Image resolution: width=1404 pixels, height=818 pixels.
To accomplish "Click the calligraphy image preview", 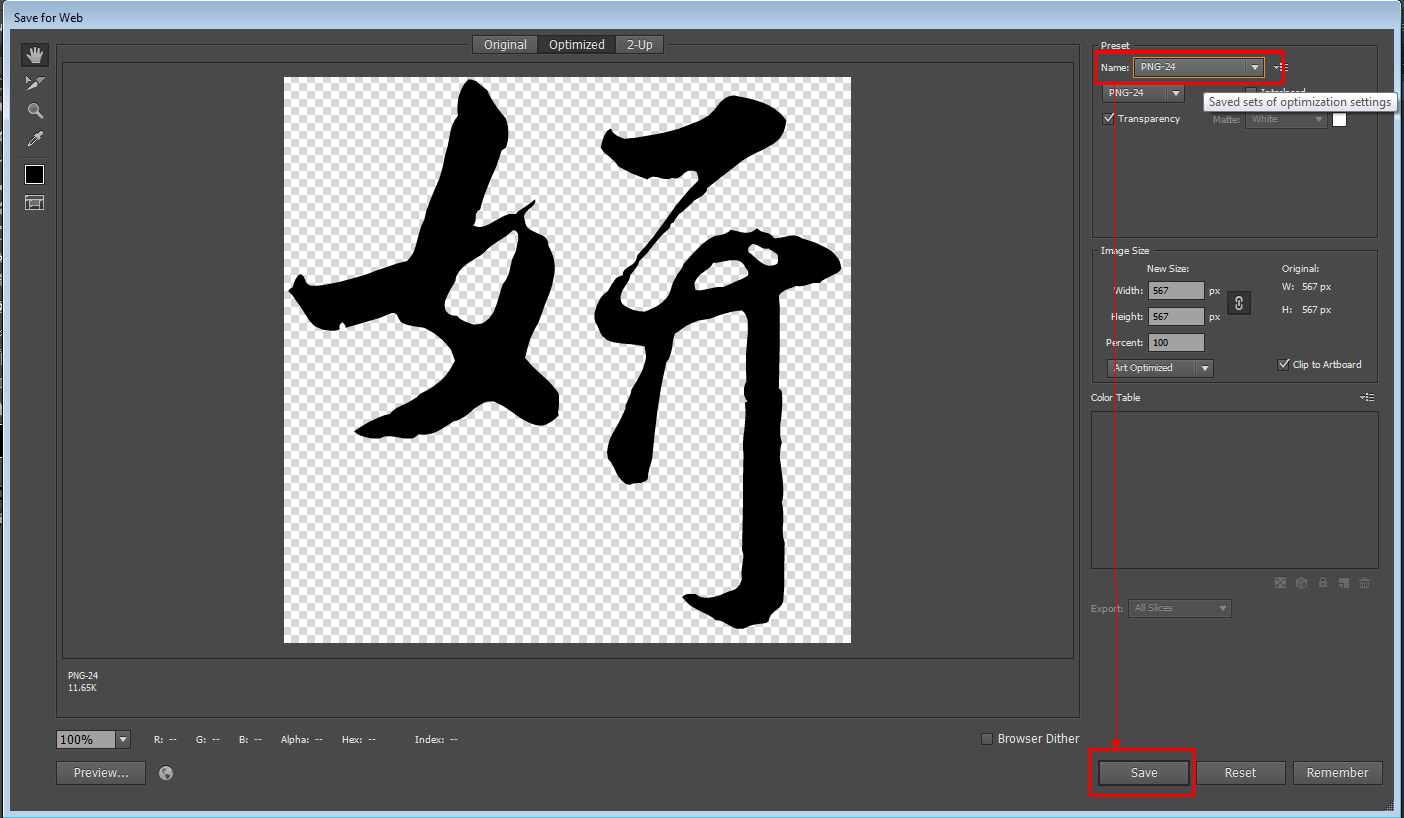I will (x=568, y=360).
